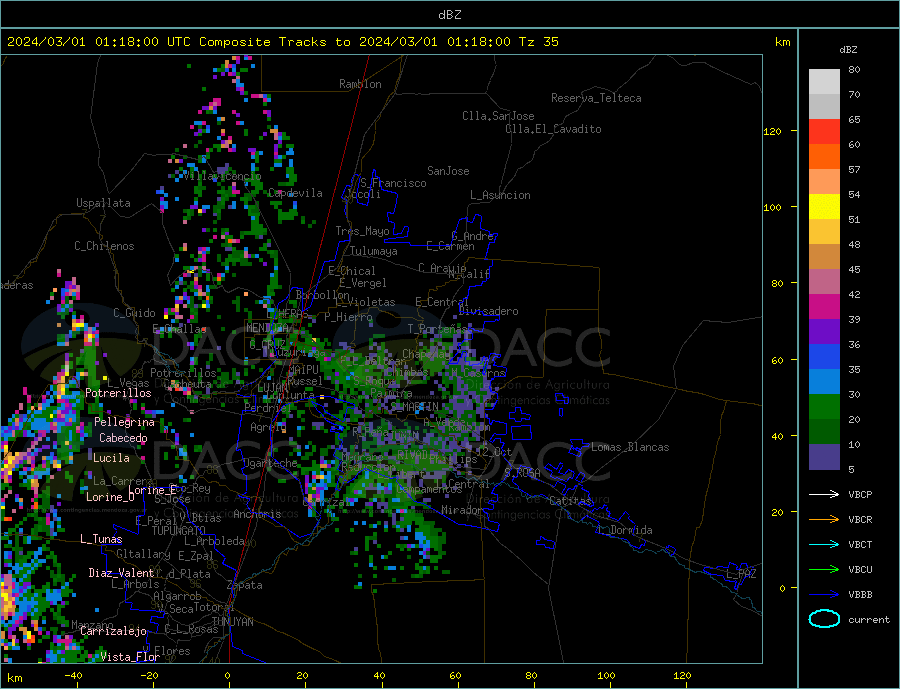This screenshot has width=900, height=689.
Task: Pick the slate purple bottom legend swatch
Action: (824, 457)
